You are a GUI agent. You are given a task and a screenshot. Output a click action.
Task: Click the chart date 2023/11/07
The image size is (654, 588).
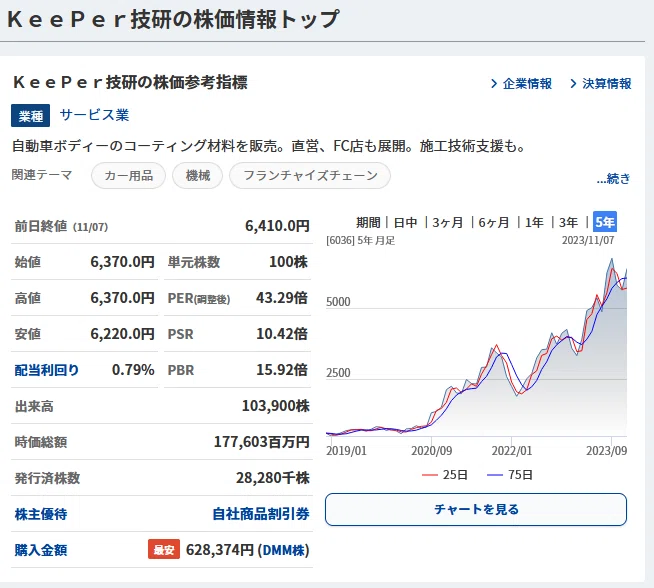click(x=588, y=240)
